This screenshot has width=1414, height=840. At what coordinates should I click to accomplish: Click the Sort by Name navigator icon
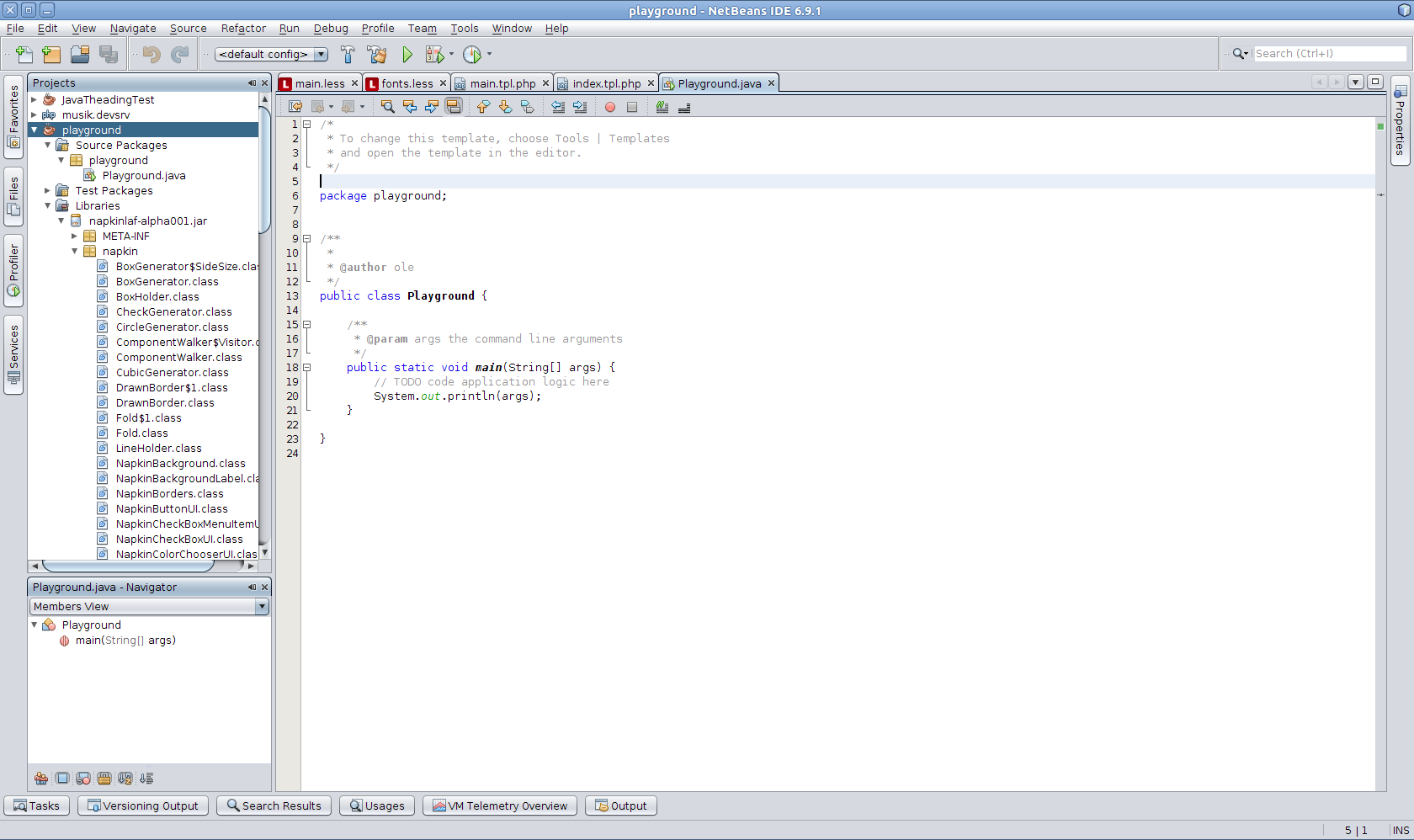125,779
